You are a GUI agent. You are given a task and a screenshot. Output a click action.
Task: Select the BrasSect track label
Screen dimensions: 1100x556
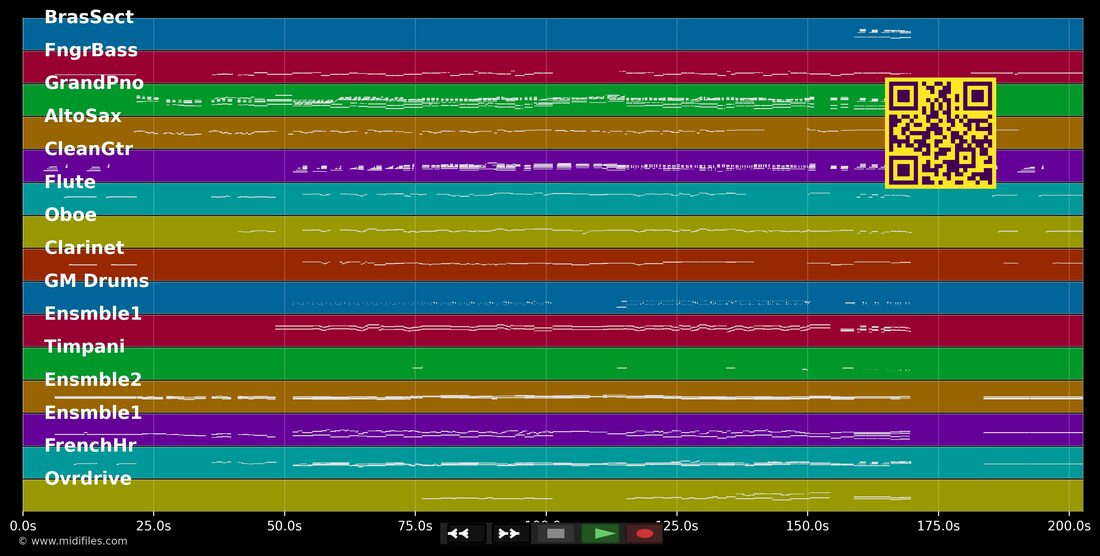(89, 17)
